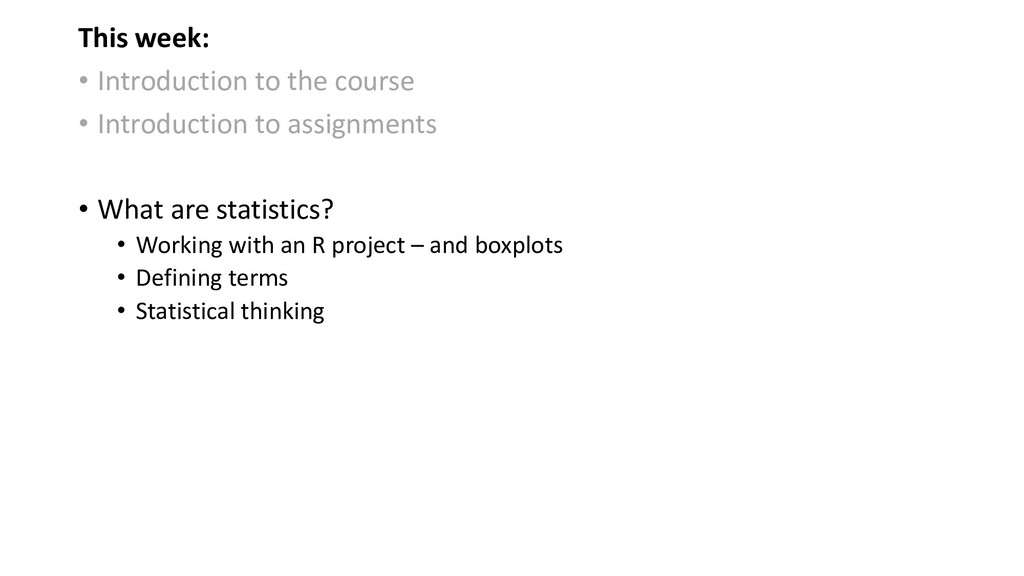Select the "Defining terms" sub-bullet text
Screen dimensions: 1024x576
click(x=212, y=278)
